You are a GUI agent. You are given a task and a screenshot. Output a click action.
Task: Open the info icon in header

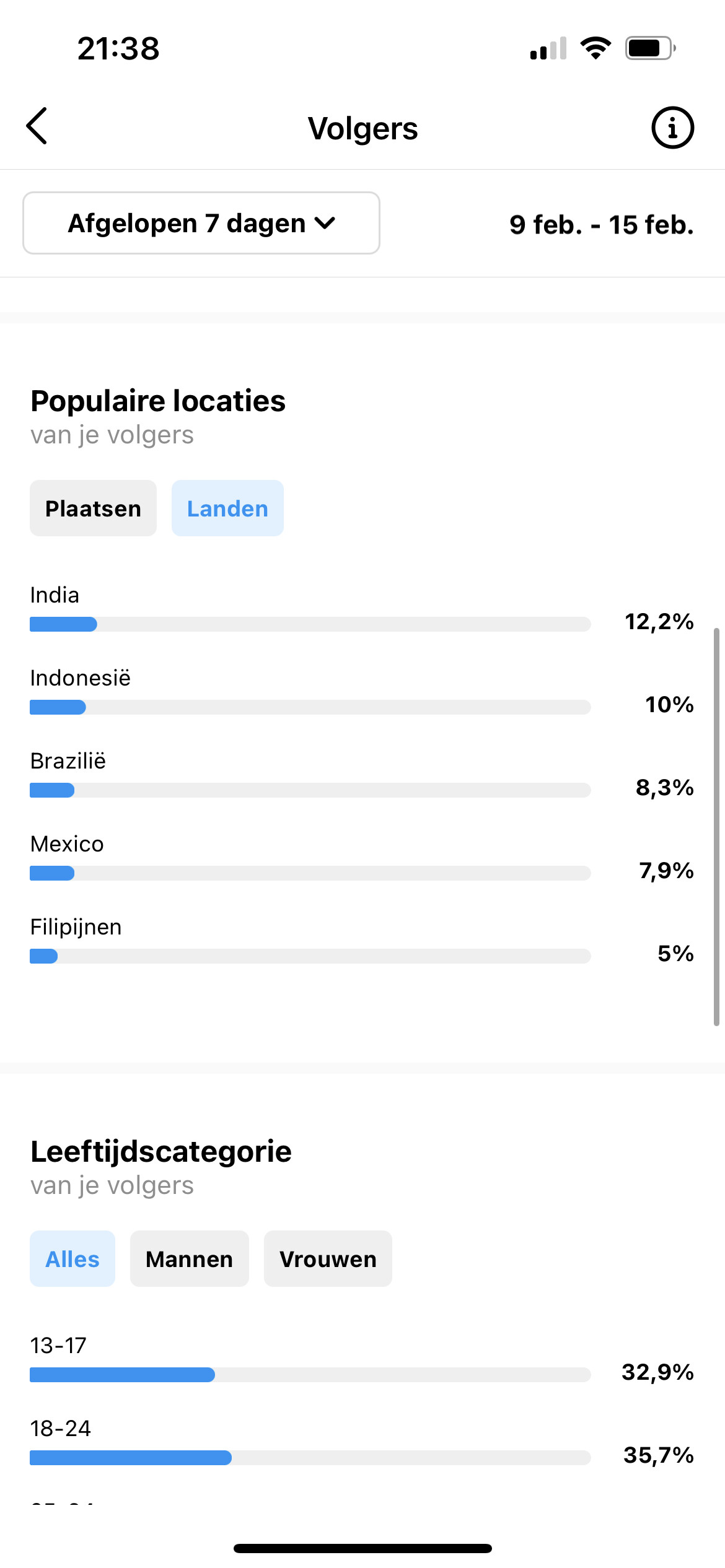coord(672,128)
